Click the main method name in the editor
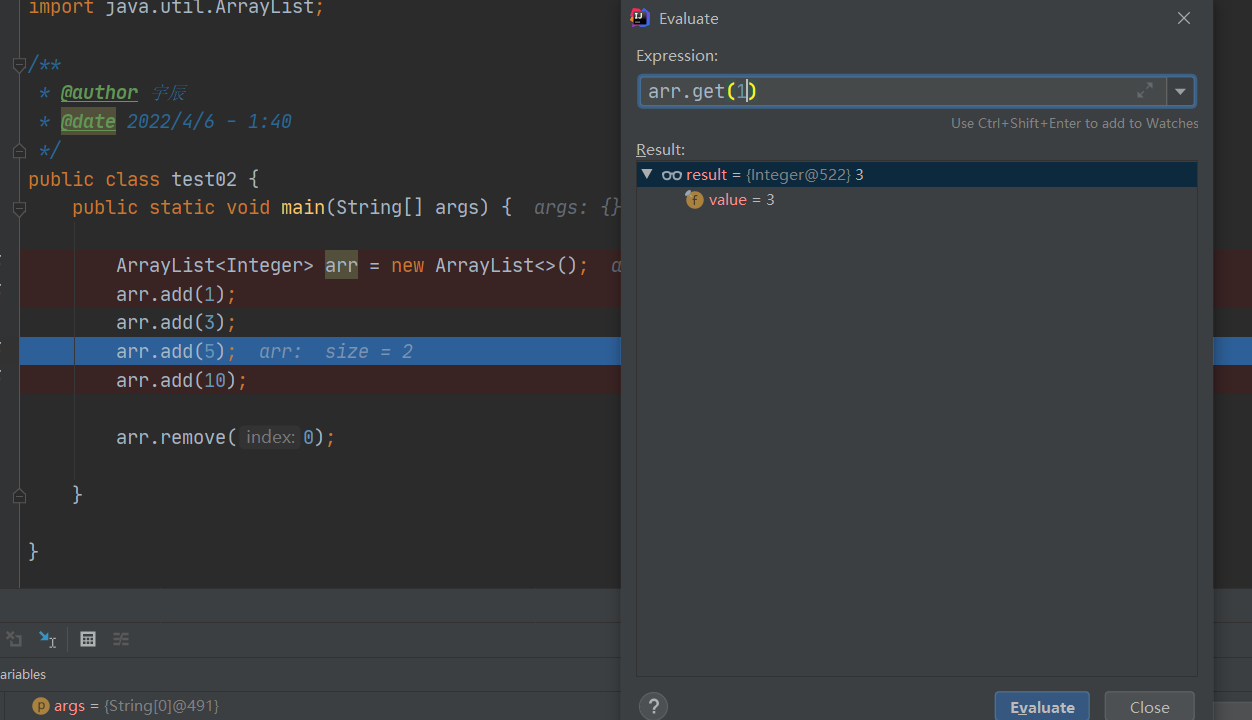The height and width of the screenshot is (720, 1252). [303, 208]
